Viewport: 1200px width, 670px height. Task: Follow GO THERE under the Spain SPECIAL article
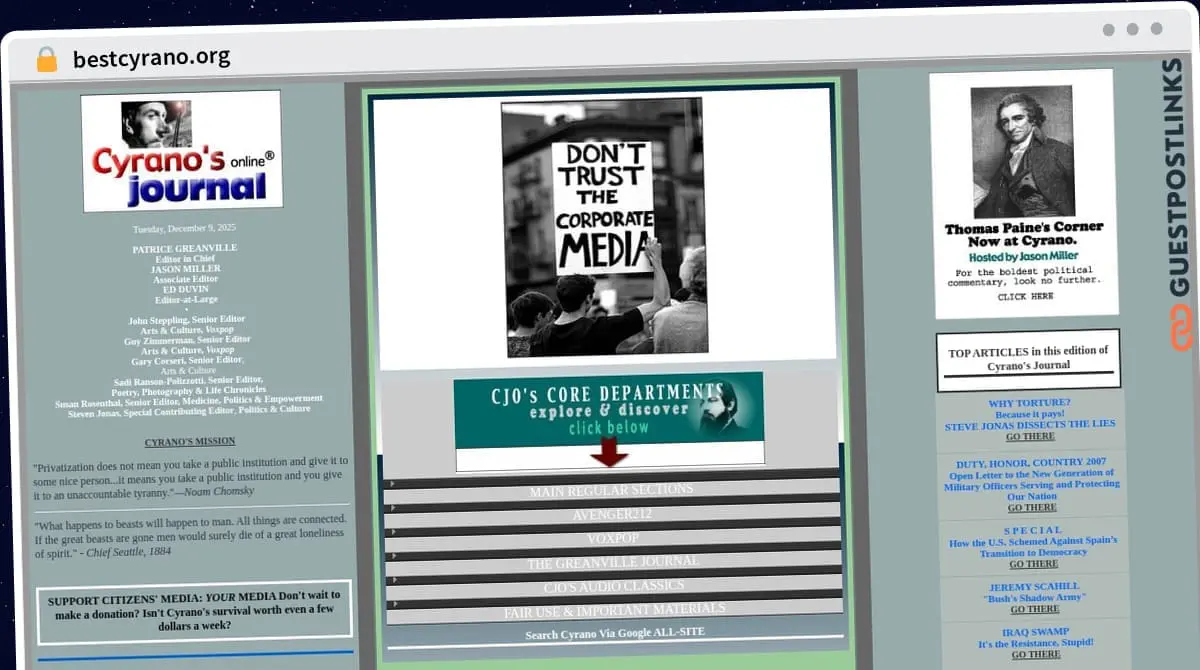(1033, 564)
